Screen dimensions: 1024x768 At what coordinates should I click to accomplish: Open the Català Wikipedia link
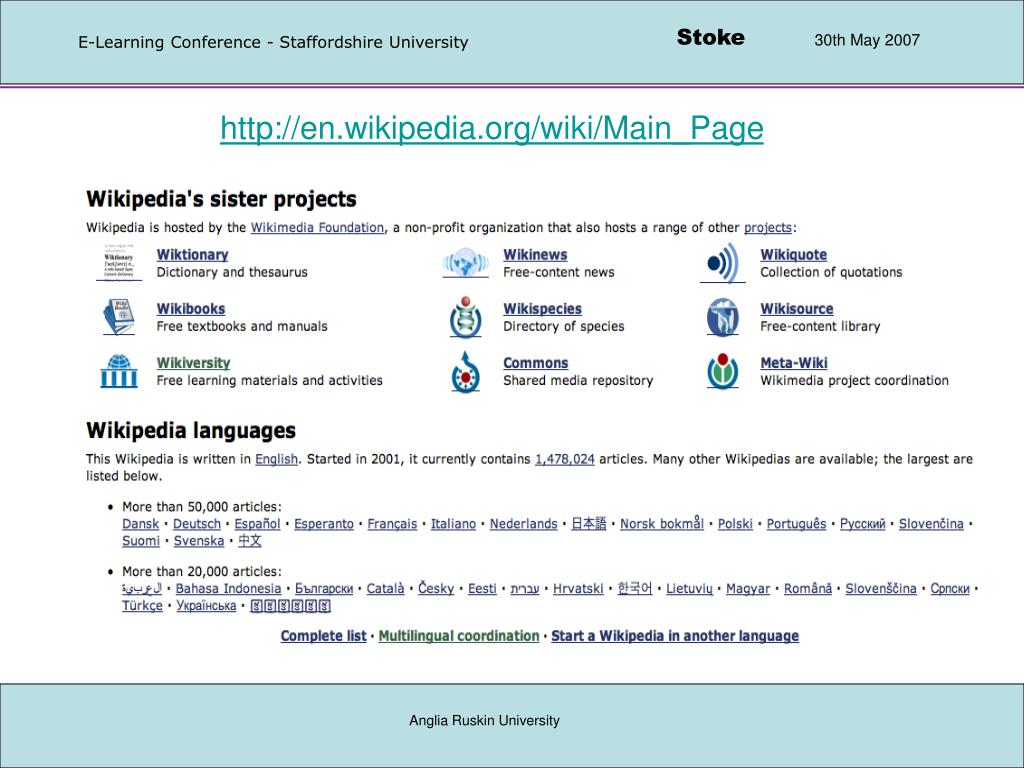tap(385, 588)
